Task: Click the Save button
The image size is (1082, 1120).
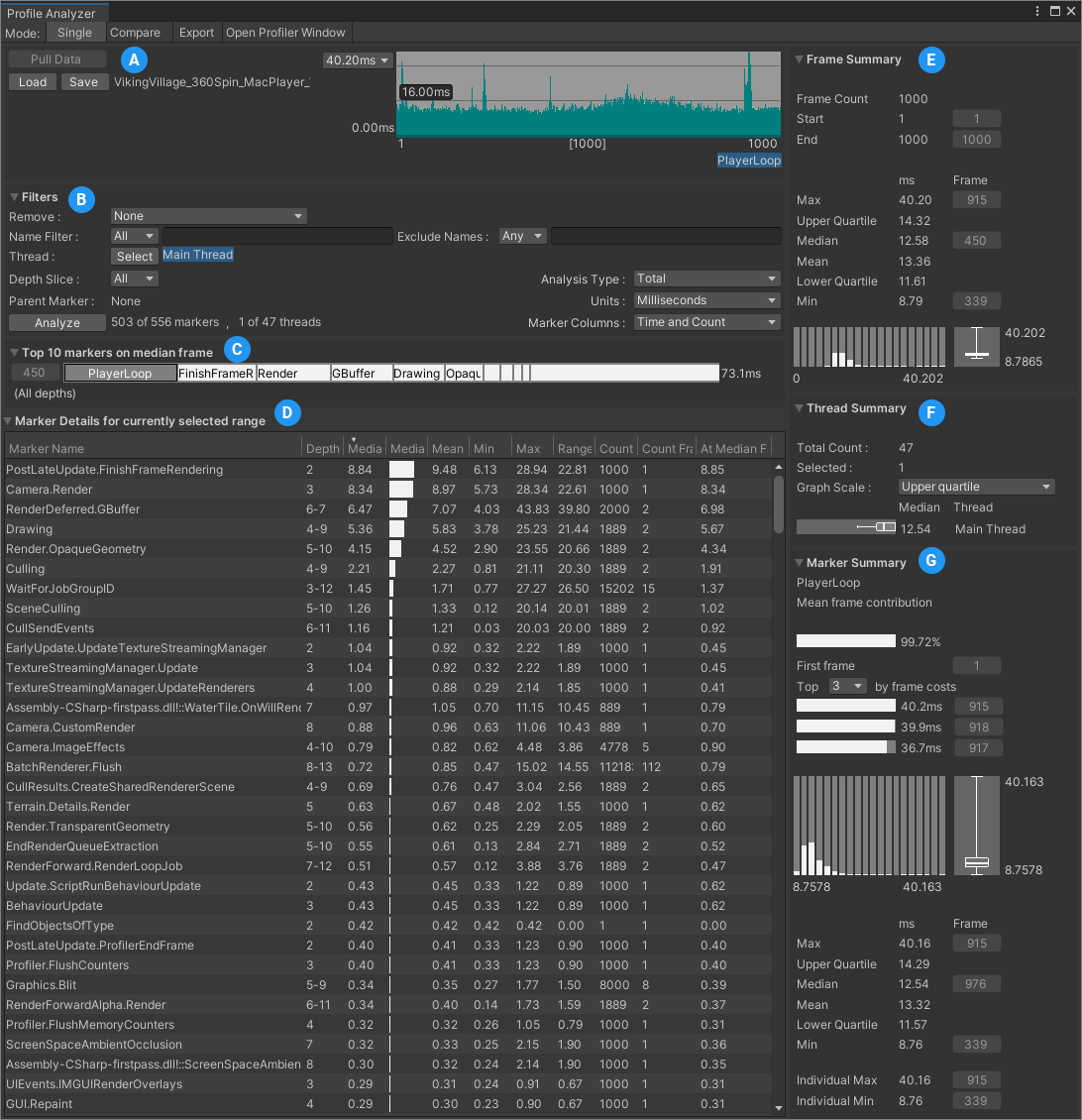Action: (x=84, y=81)
